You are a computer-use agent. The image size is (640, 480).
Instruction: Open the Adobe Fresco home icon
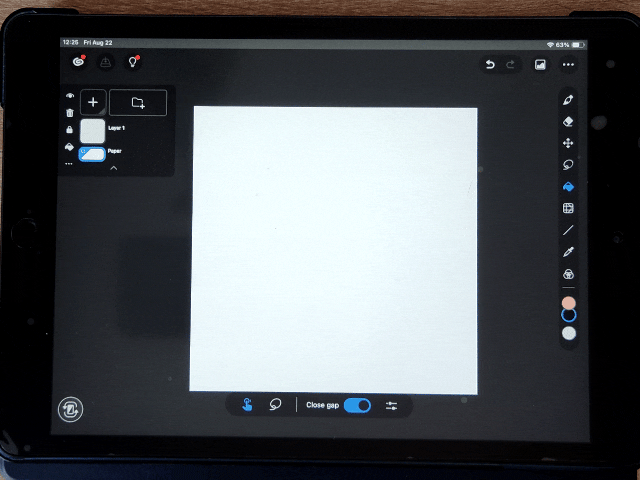click(x=78, y=62)
